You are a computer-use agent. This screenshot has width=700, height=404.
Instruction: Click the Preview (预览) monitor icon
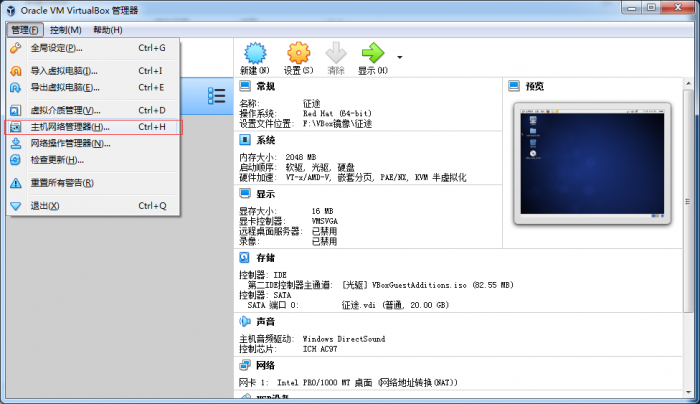pos(514,86)
